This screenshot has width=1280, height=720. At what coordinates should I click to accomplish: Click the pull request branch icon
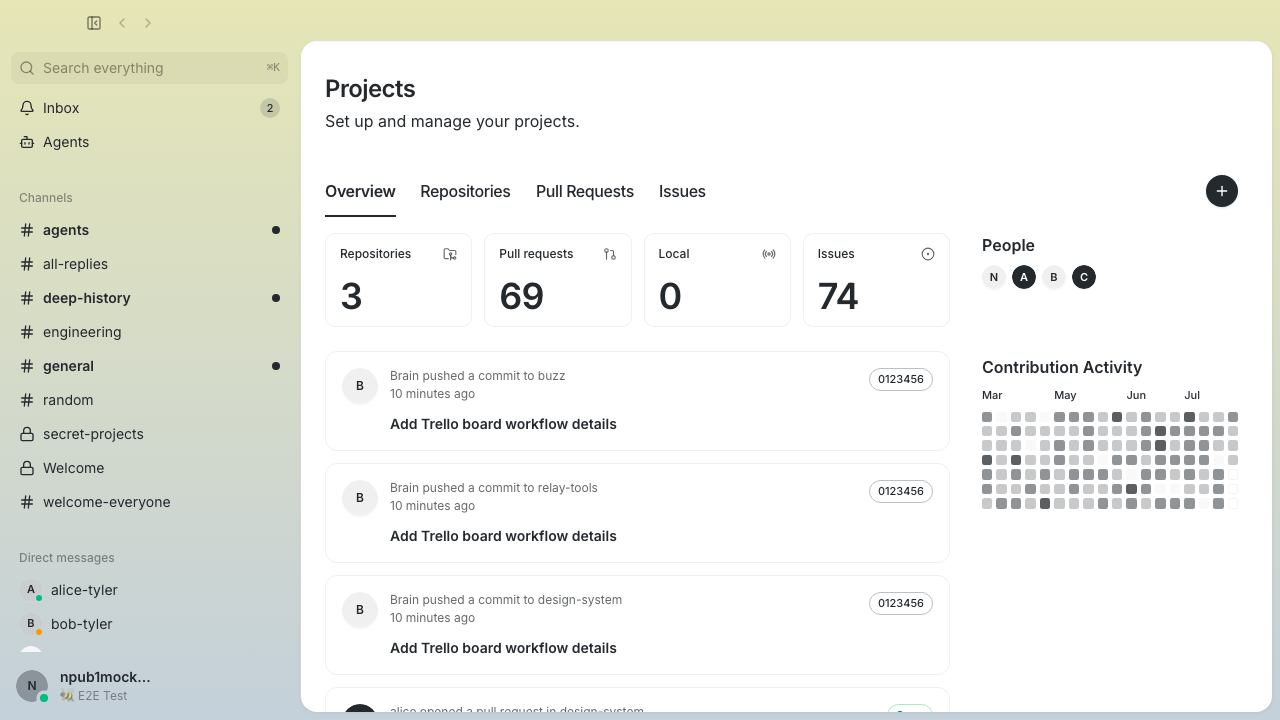click(x=610, y=254)
